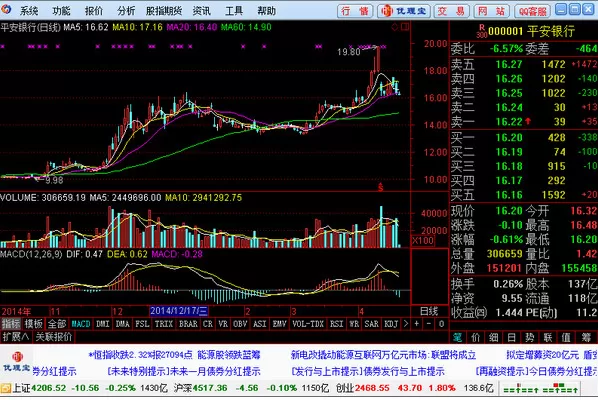
Task: Select the 细 tab in quote panel
Action: coord(494,337)
